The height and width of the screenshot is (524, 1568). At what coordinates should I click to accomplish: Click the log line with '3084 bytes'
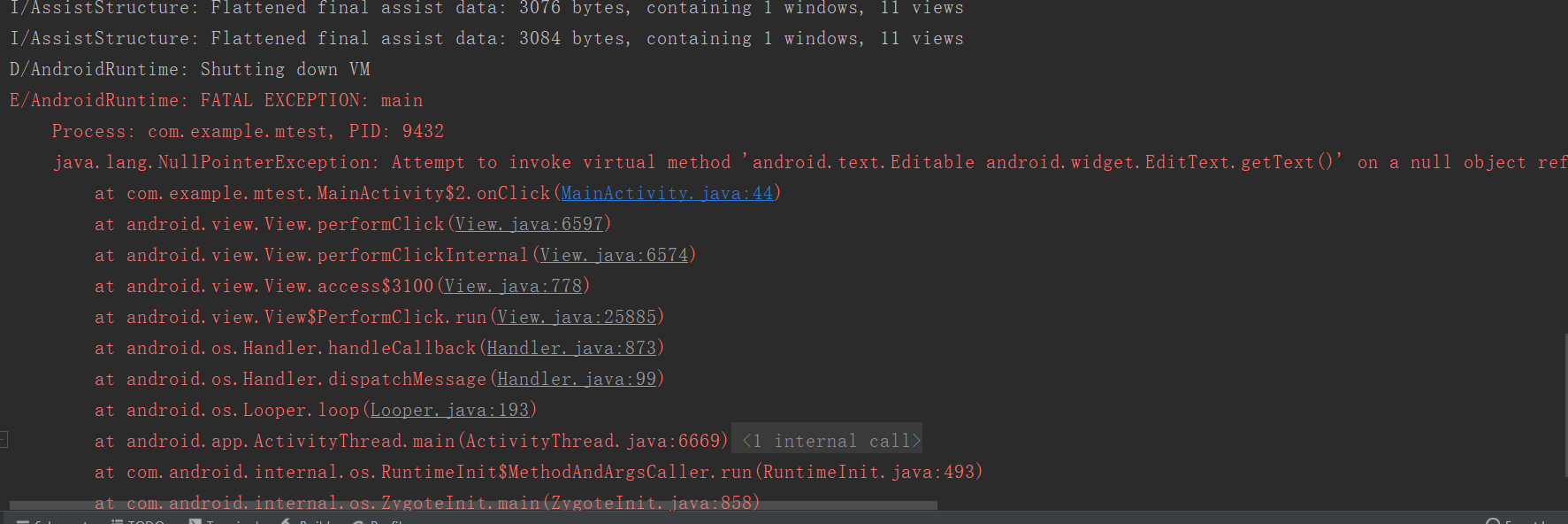coord(486,38)
